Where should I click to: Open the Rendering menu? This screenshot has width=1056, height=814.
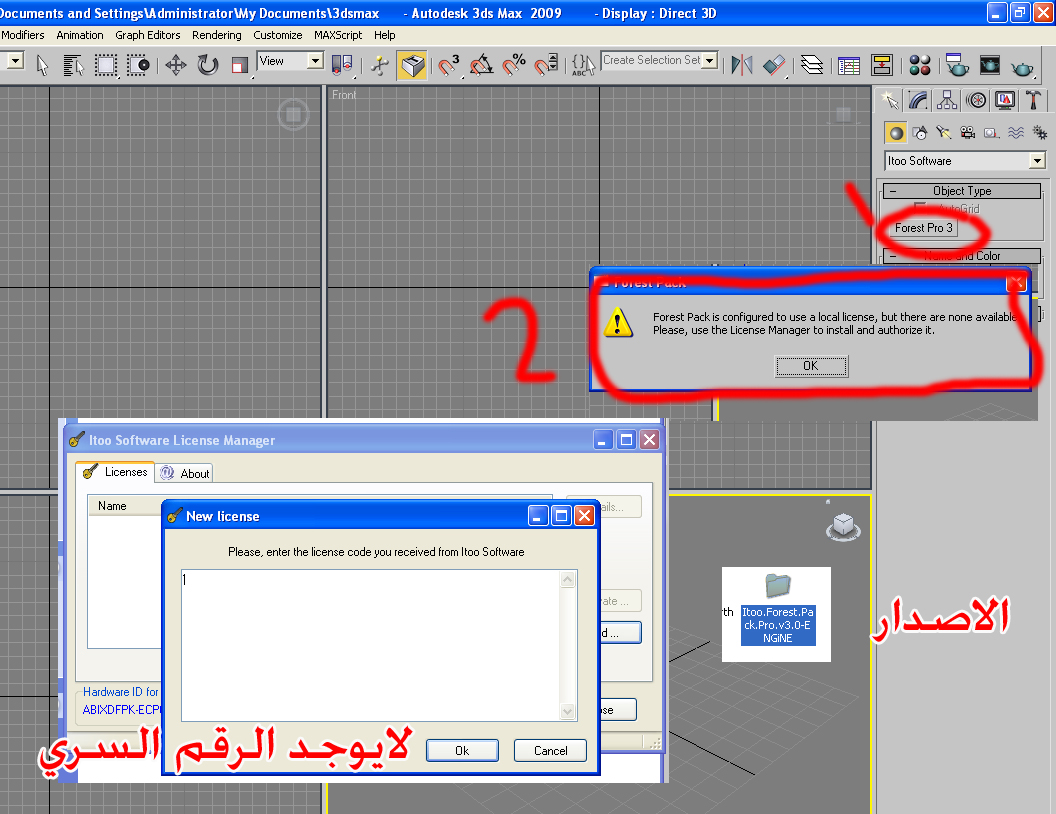click(216, 35)
